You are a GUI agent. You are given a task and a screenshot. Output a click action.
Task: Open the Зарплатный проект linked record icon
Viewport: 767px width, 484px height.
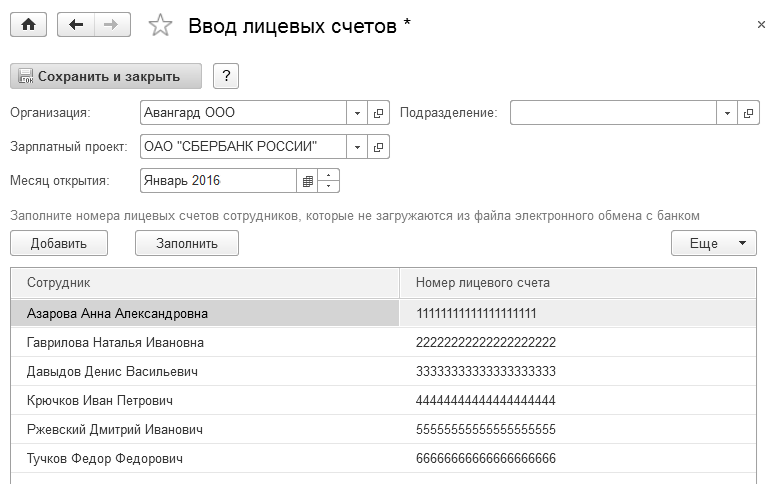point(379,147)
